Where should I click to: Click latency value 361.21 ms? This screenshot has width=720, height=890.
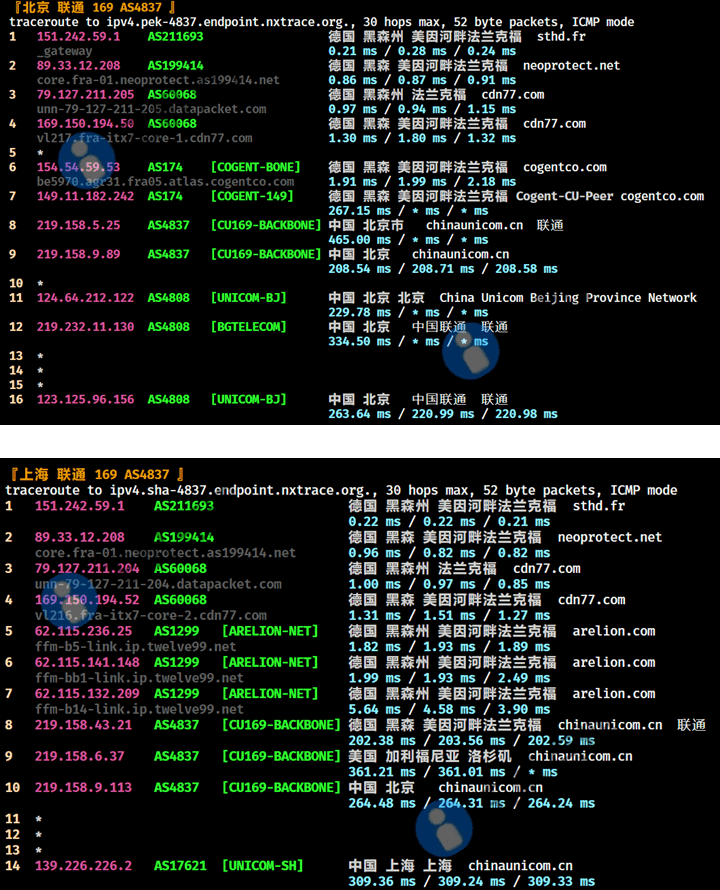pos(382,772)
